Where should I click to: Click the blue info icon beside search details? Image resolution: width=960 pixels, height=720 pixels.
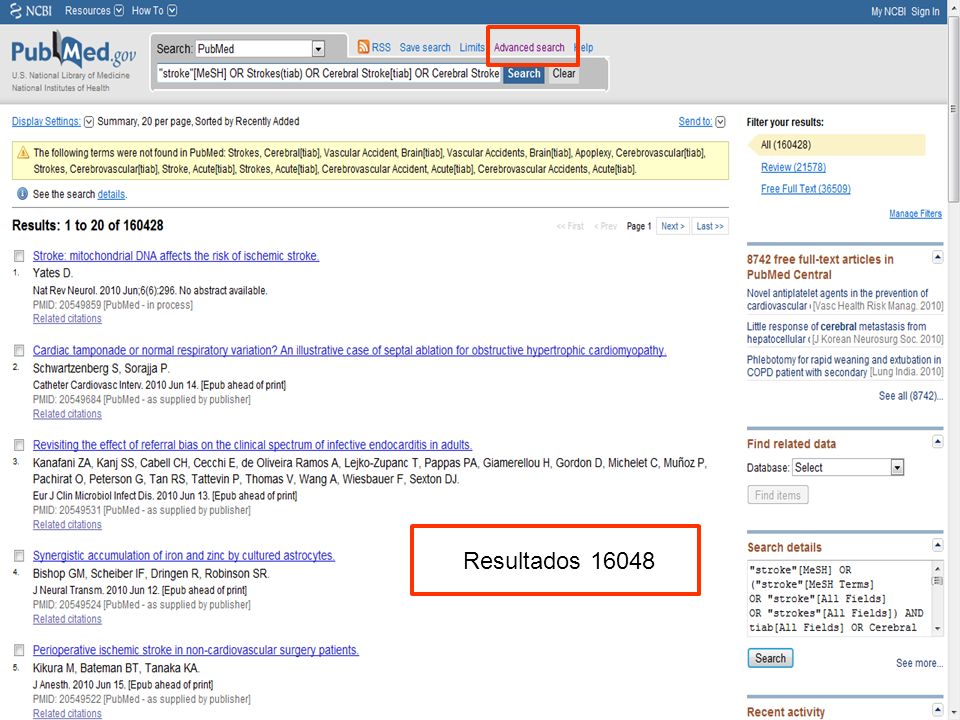pyautogui.click(x=23, y=194)
